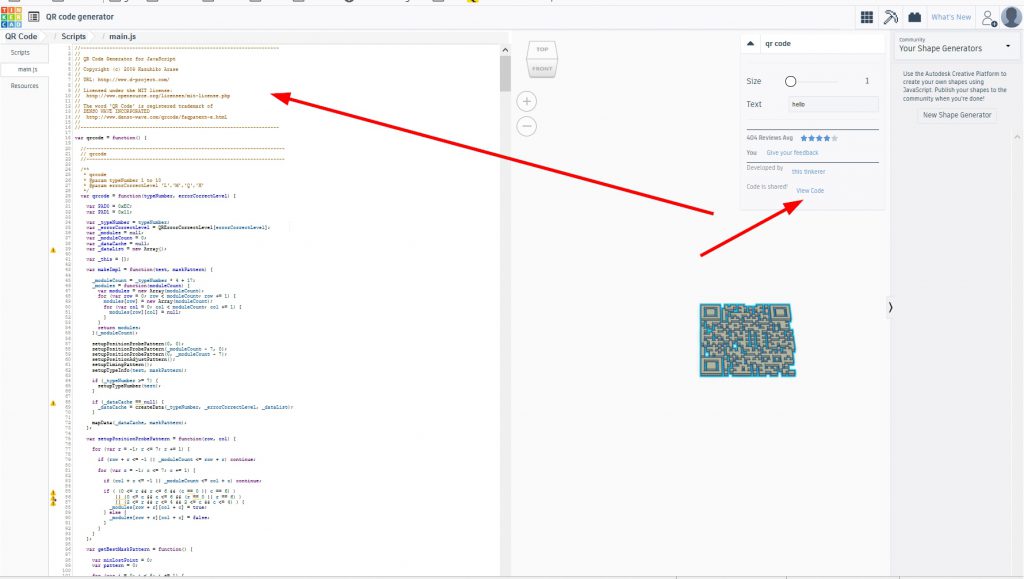Open the Your Shape Generators dropdown
The height and width of the screenshot is (579, 1024).
(x=954, y=45)
